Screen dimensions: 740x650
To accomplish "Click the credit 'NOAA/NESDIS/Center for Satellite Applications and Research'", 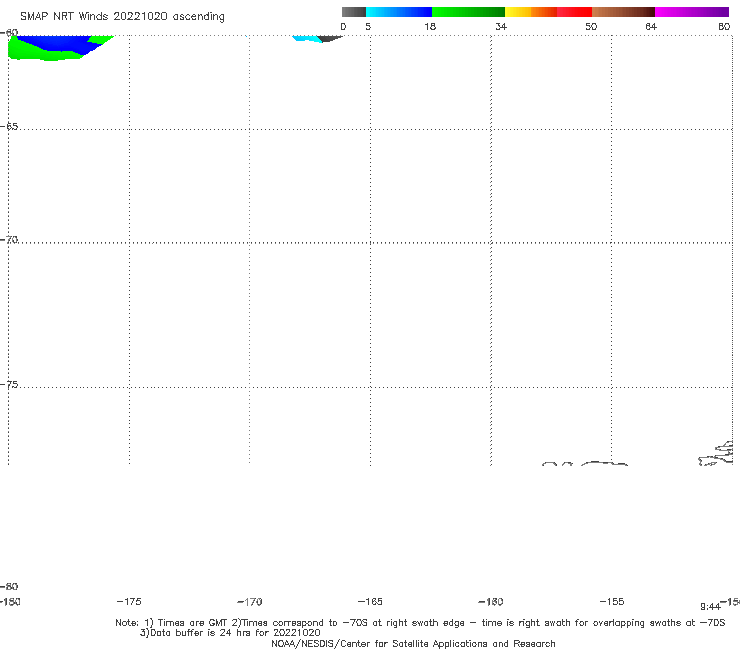I will click(x=413, y=644).
